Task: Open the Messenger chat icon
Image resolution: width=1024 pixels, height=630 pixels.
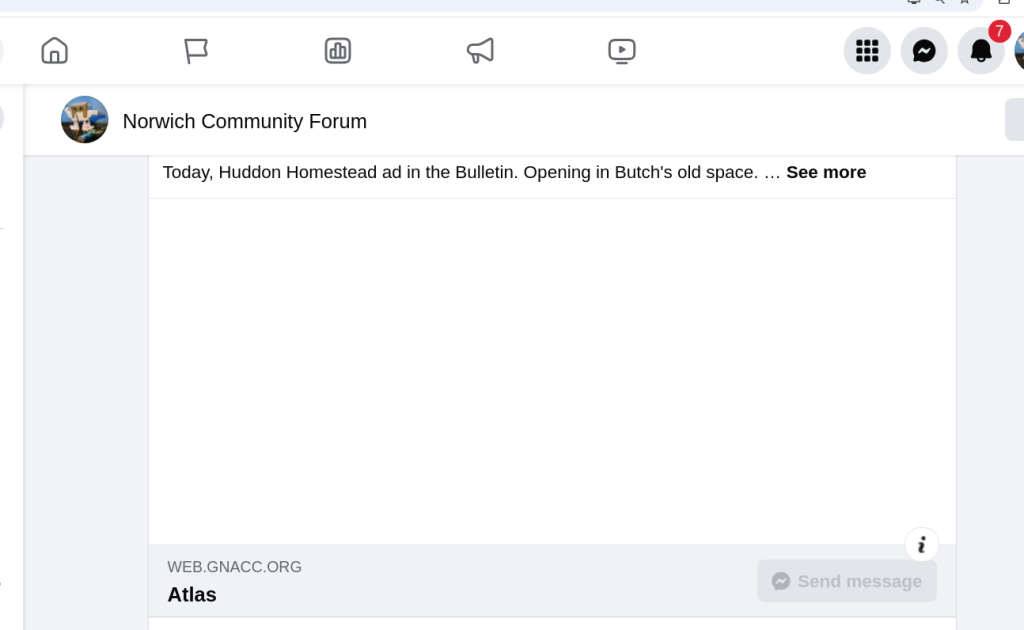Action: [924, 51]
